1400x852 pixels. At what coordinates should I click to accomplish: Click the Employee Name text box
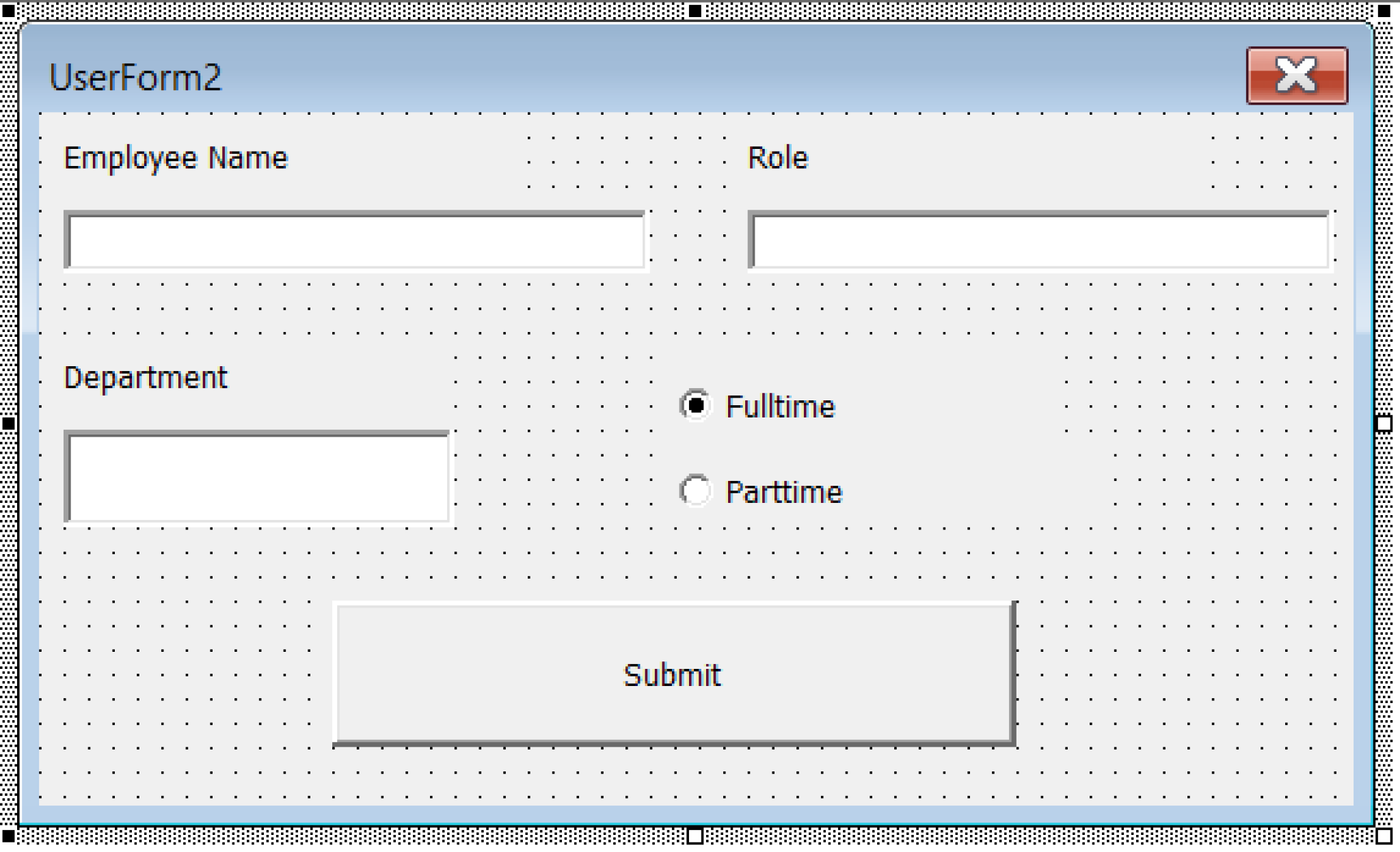[x=355, y=241]
